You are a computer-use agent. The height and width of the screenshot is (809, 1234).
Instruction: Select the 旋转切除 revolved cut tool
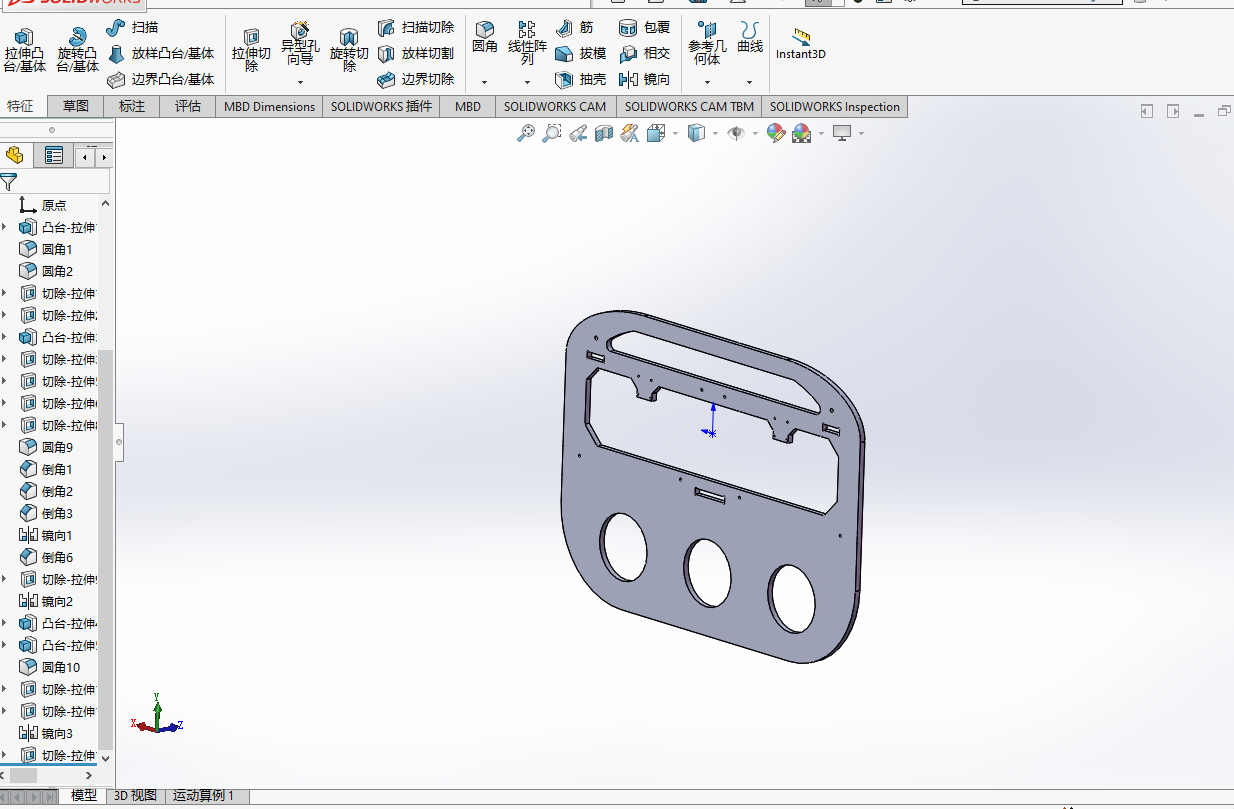point(349,51)
